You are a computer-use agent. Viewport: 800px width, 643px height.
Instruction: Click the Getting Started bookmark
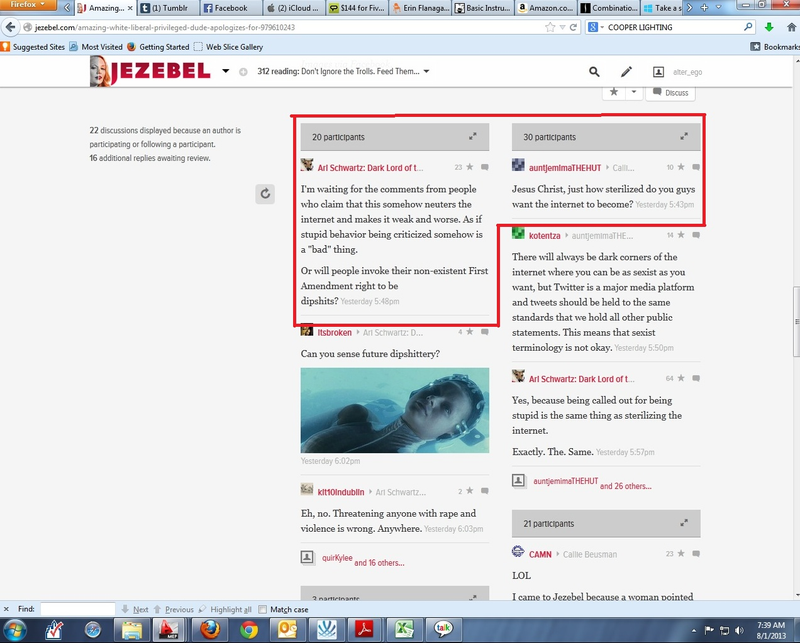(x=158, y=47)
